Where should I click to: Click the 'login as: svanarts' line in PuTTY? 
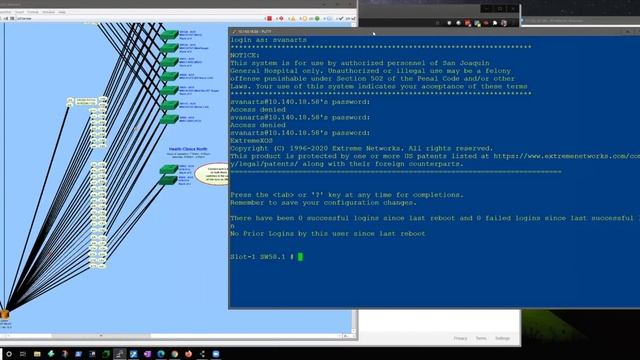[268, 40]
